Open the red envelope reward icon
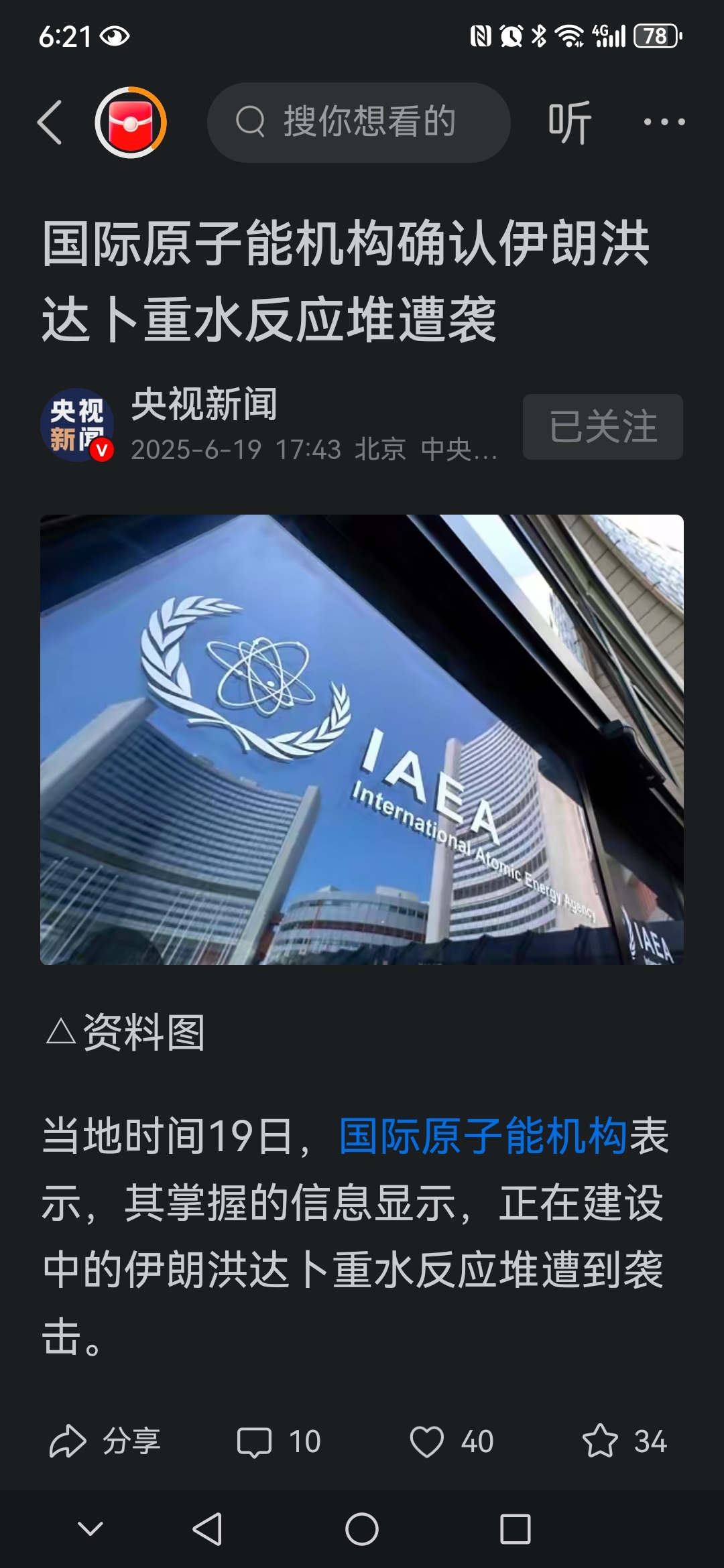The image size is (724, 1568). (x=130, y=123)
